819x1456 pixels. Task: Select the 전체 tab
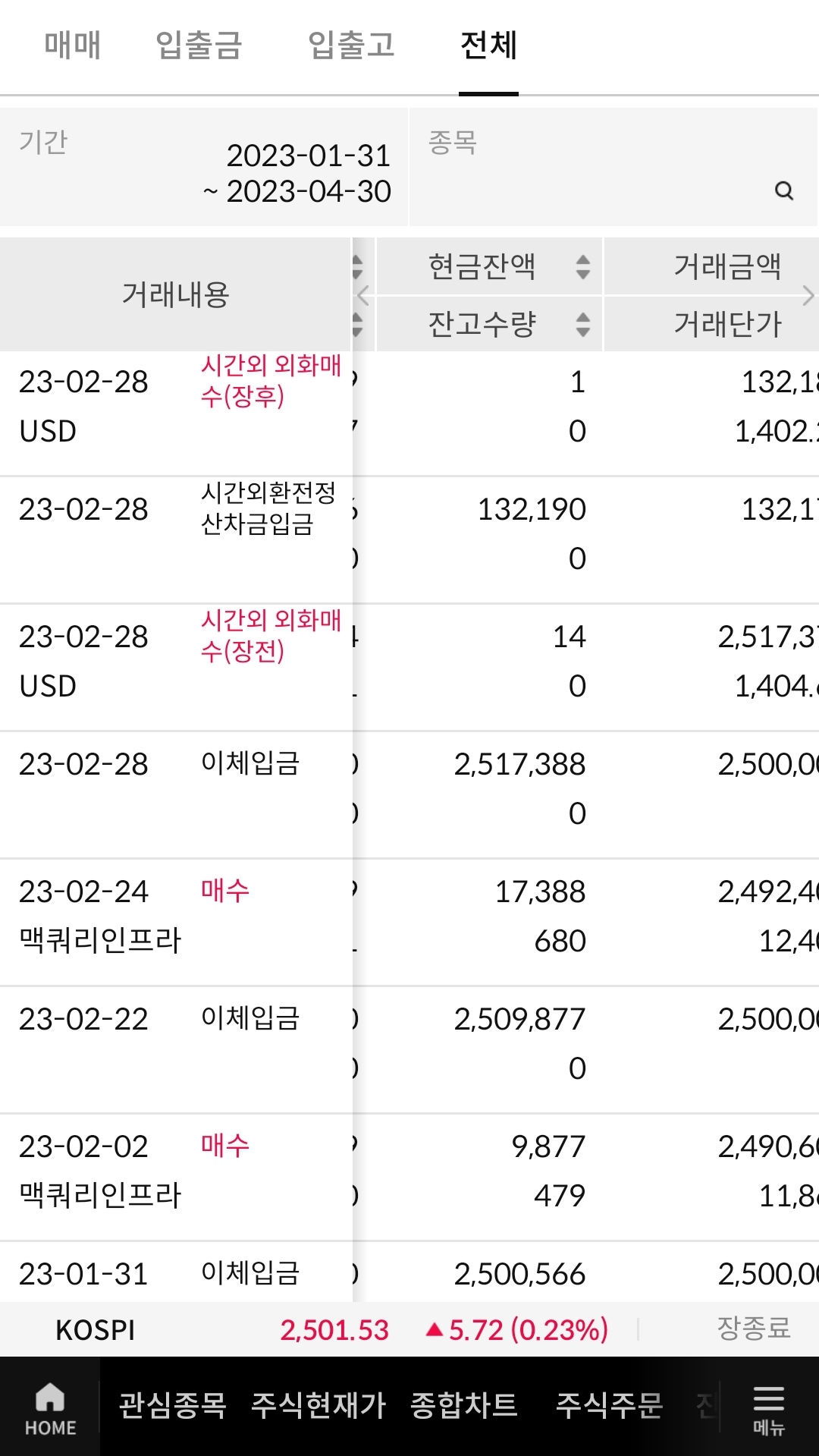[x=488, y=46]
